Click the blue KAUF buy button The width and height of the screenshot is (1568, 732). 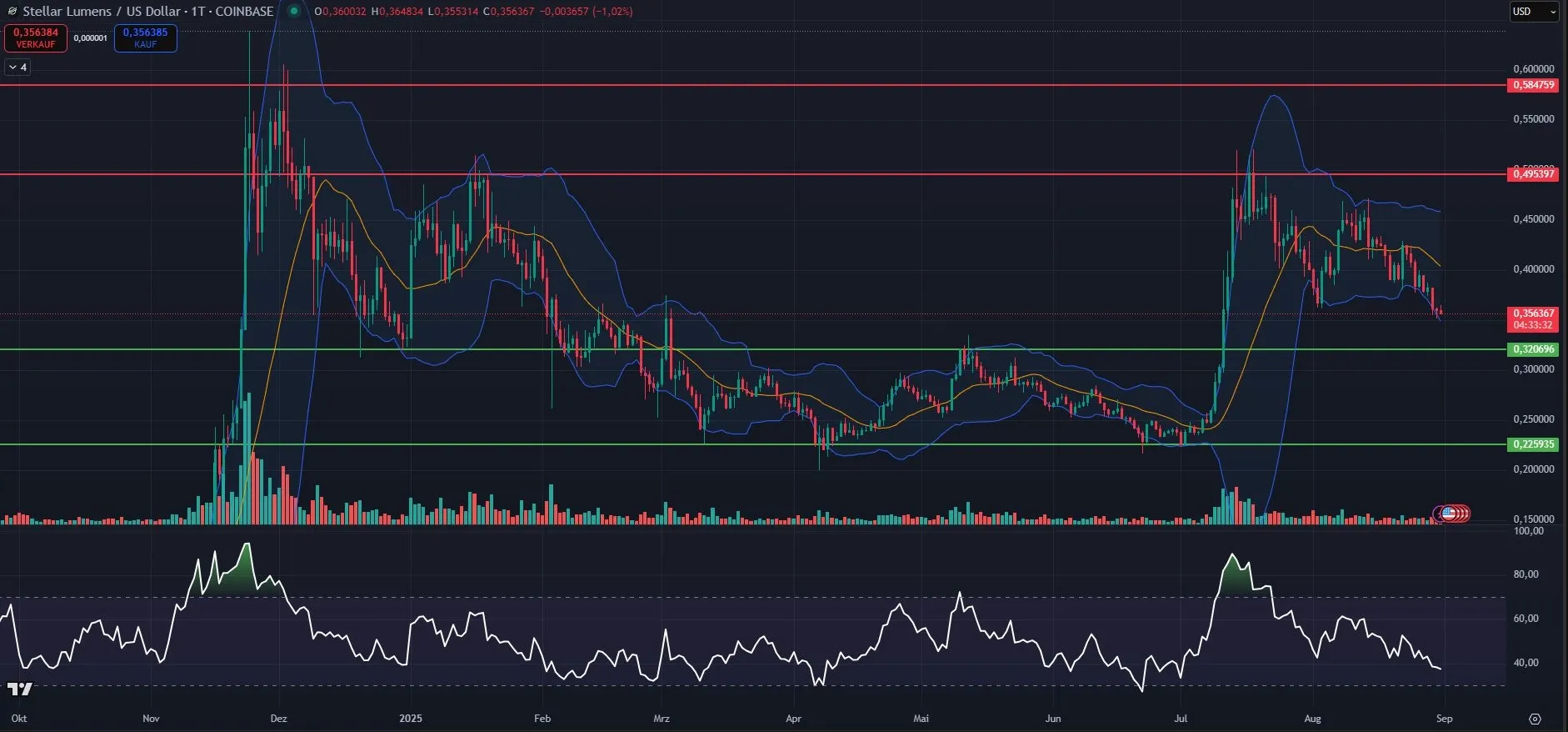145,38
